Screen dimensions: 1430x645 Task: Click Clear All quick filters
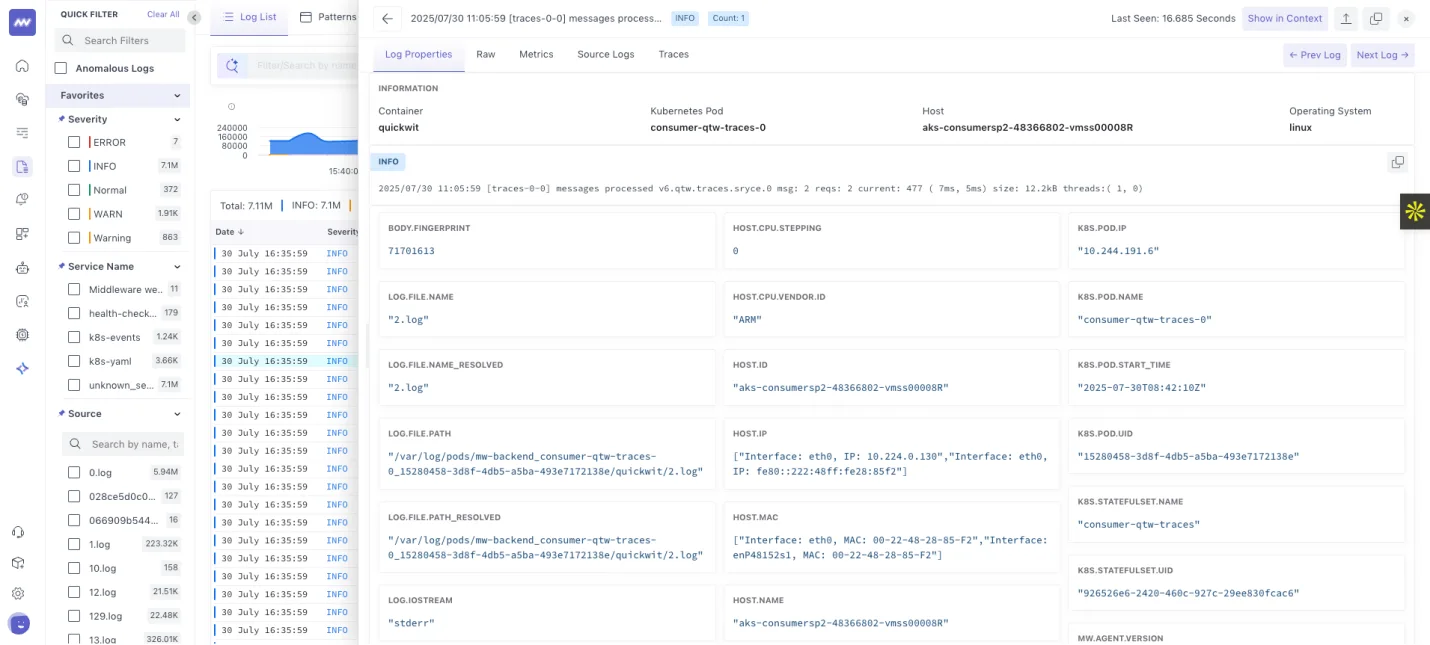click(163, 15)
